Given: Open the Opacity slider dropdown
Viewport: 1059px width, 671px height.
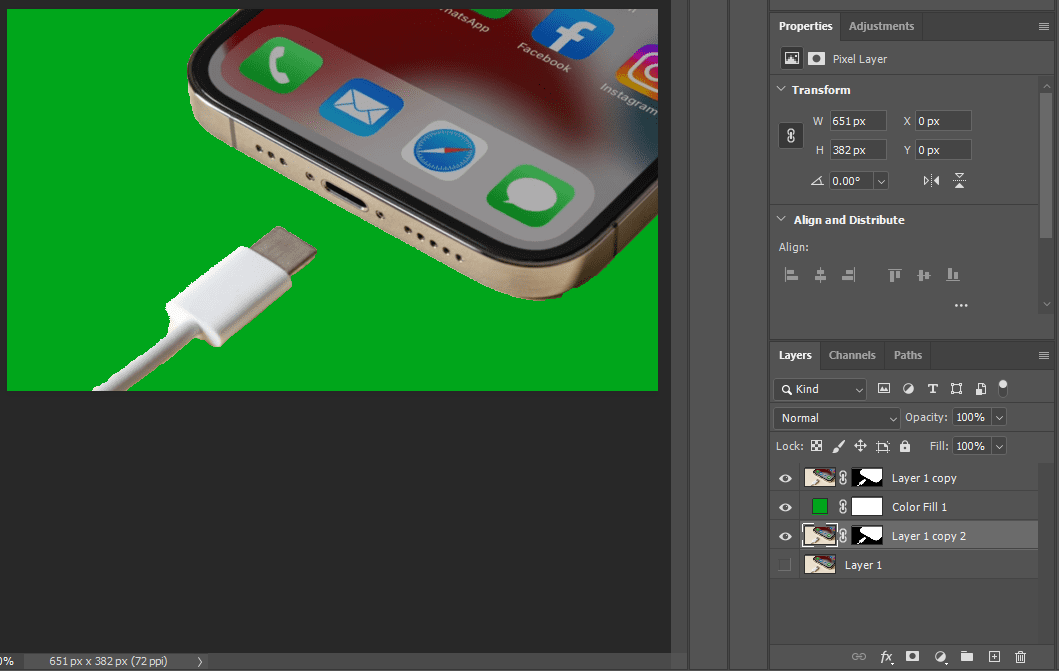Looking at the screenshot, I should (999, 417).
